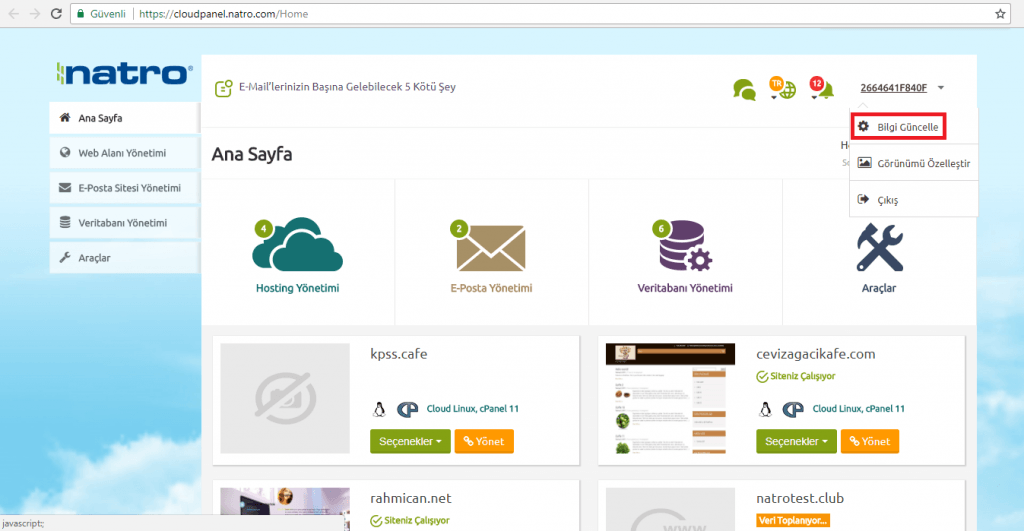Open Hosting Yönetimi cloud icon
The width and height of the screenshot is (1024, 531).
click(x=297, y=244)
